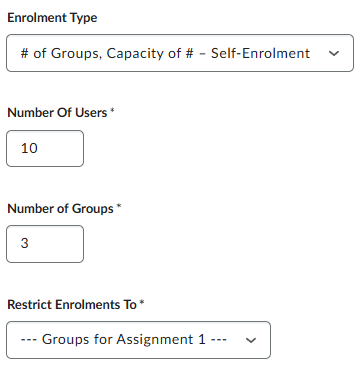This screenshot has height=367, width=361.
Task: Click the trailing dashes after Assignment 1
Action: pos(219,340)
